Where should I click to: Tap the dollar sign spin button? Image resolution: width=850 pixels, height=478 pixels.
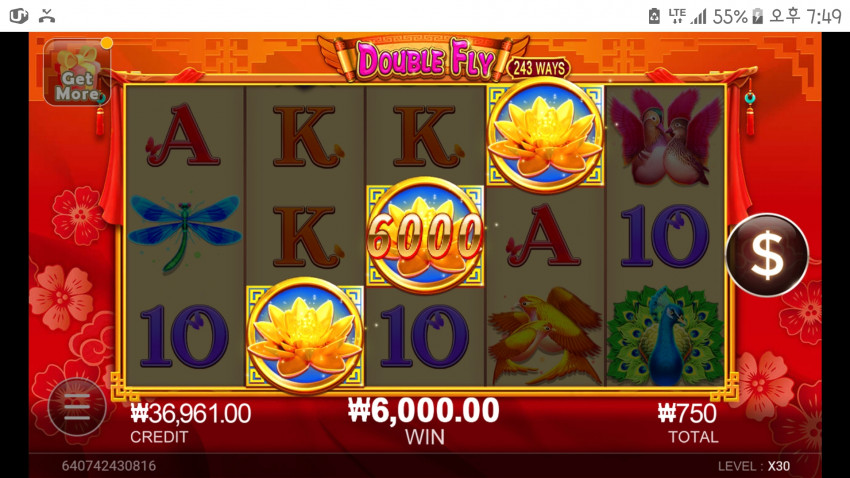click(x=767, y=255)
